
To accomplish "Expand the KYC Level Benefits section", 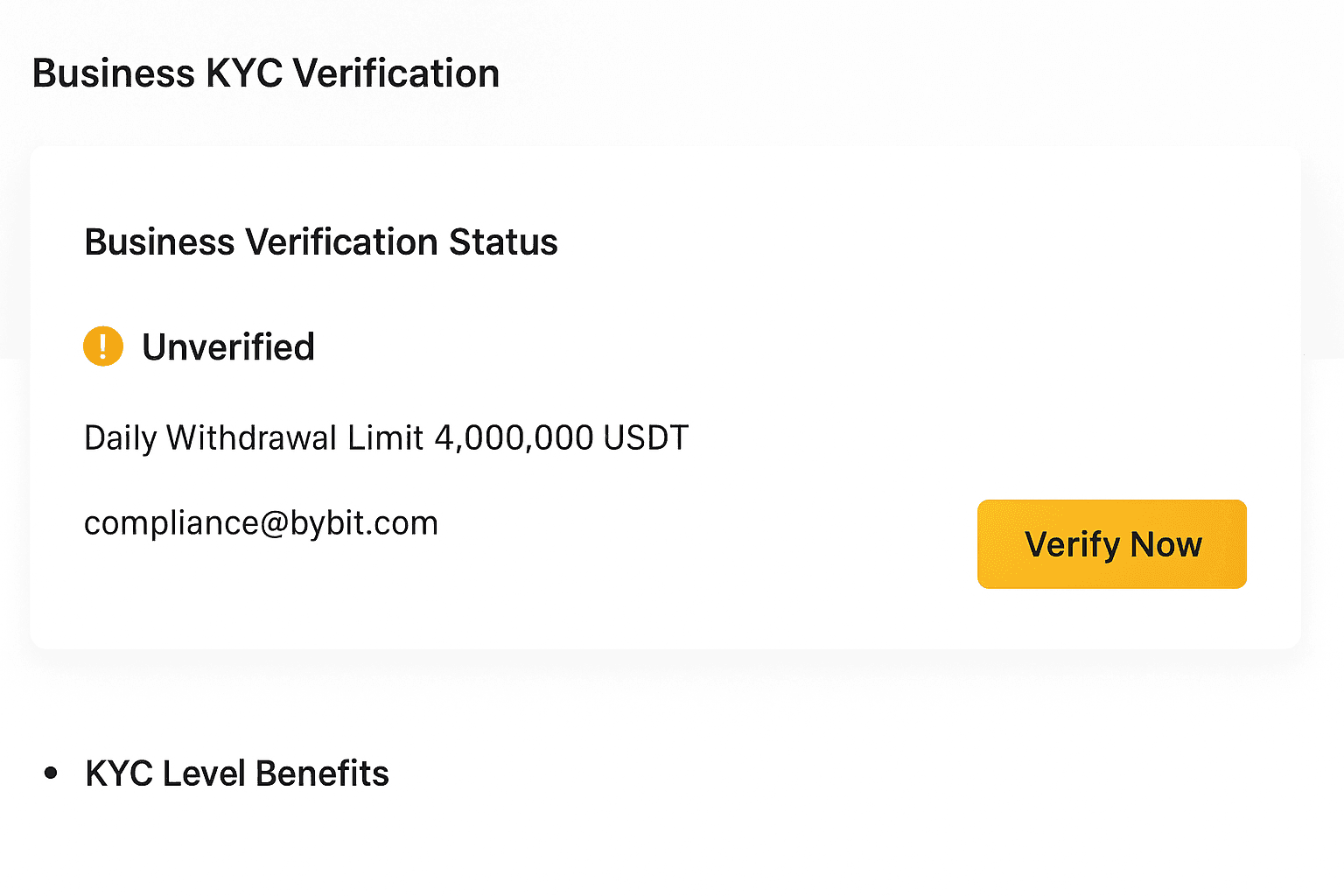I will (x=236, y=773).
